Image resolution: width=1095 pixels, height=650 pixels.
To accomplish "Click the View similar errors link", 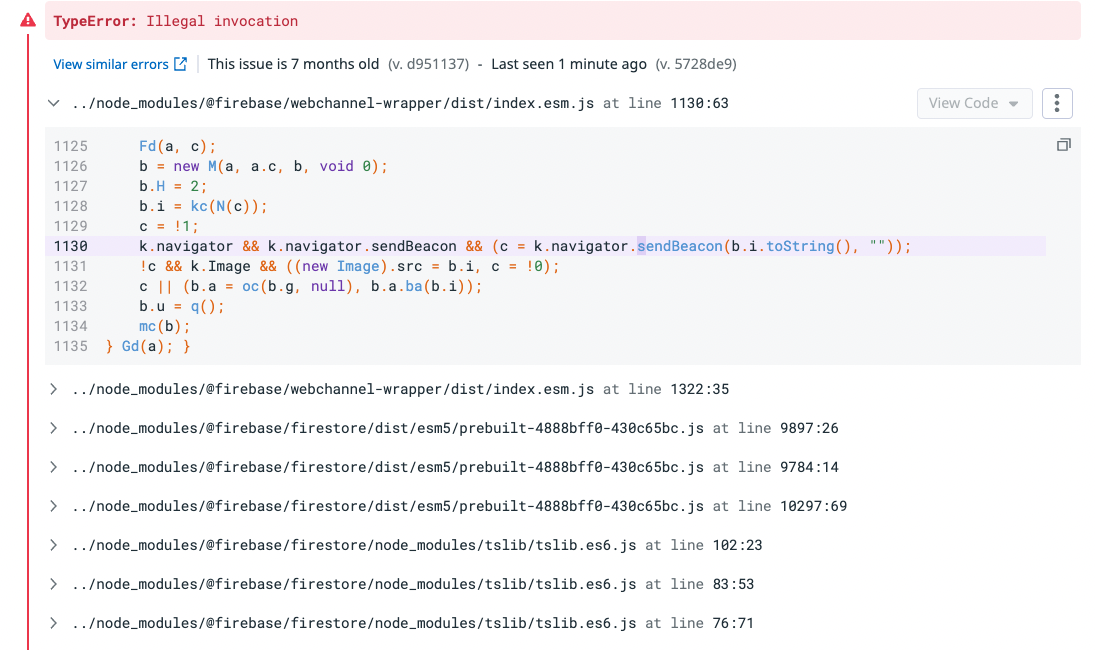I will [x=110, y=63].
